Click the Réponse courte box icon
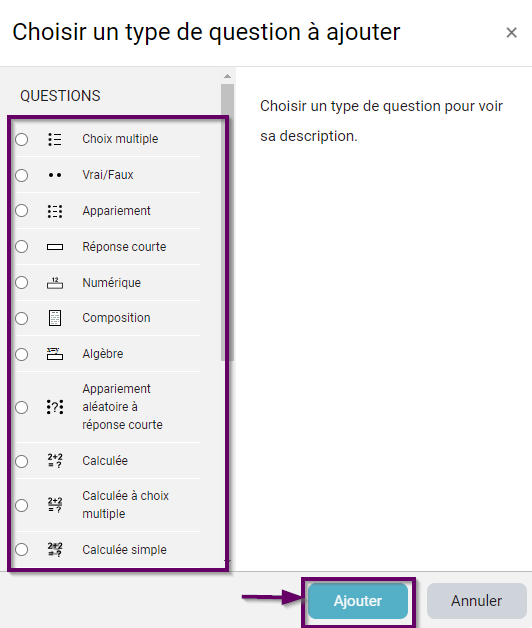 pyautogui.click(x=55, y=247)
